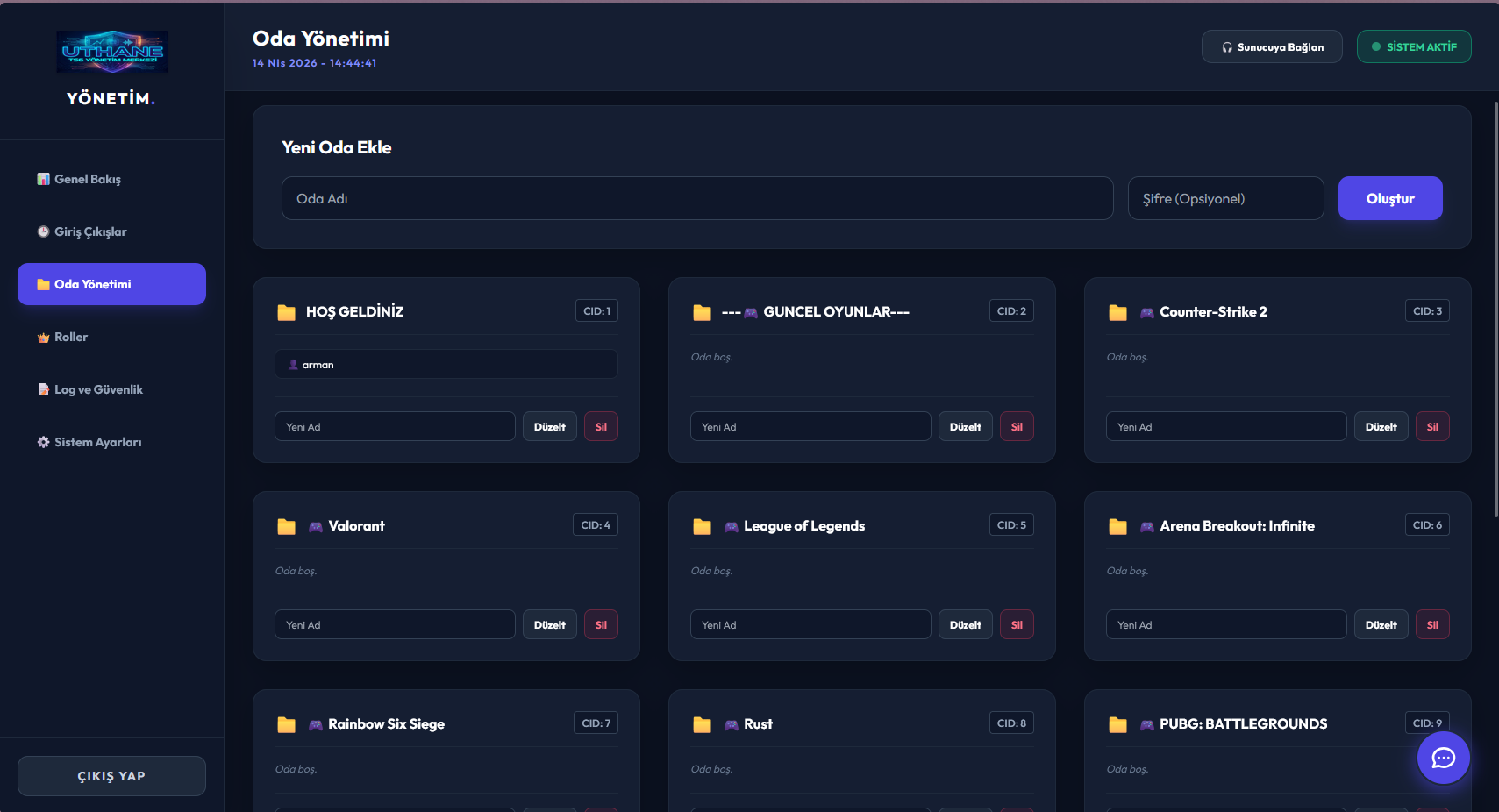Click gamepad icon next to Counter-Strike 2
Image resolution: width=1499 pixels, height=812 pixels.
click(x=1147, y=313)
